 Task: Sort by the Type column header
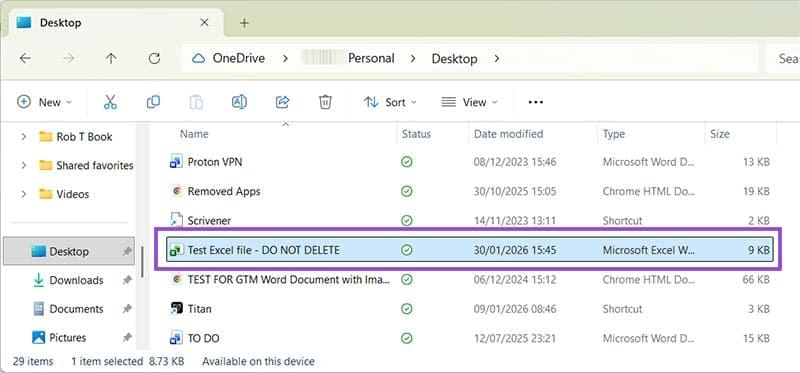pyautogui.click(x=614, y=134)
